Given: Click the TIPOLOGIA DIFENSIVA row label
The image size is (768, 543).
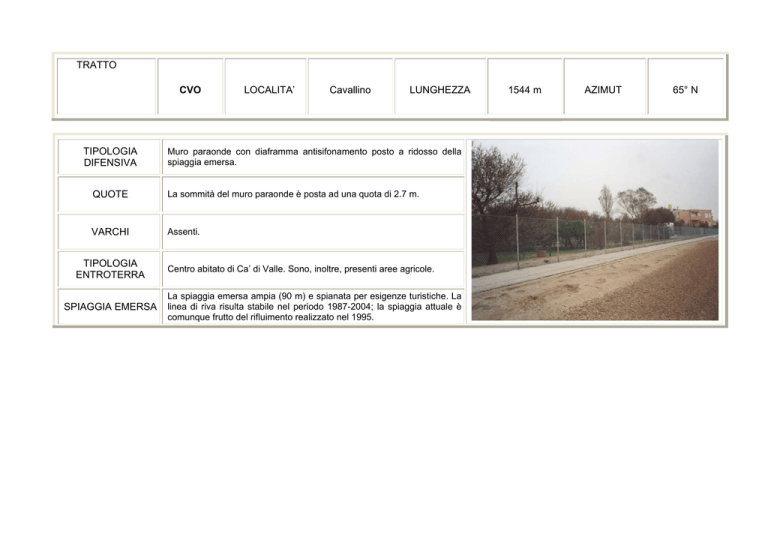Looking at the screenshot, I should pyautogui.click(x=109, y=157).
